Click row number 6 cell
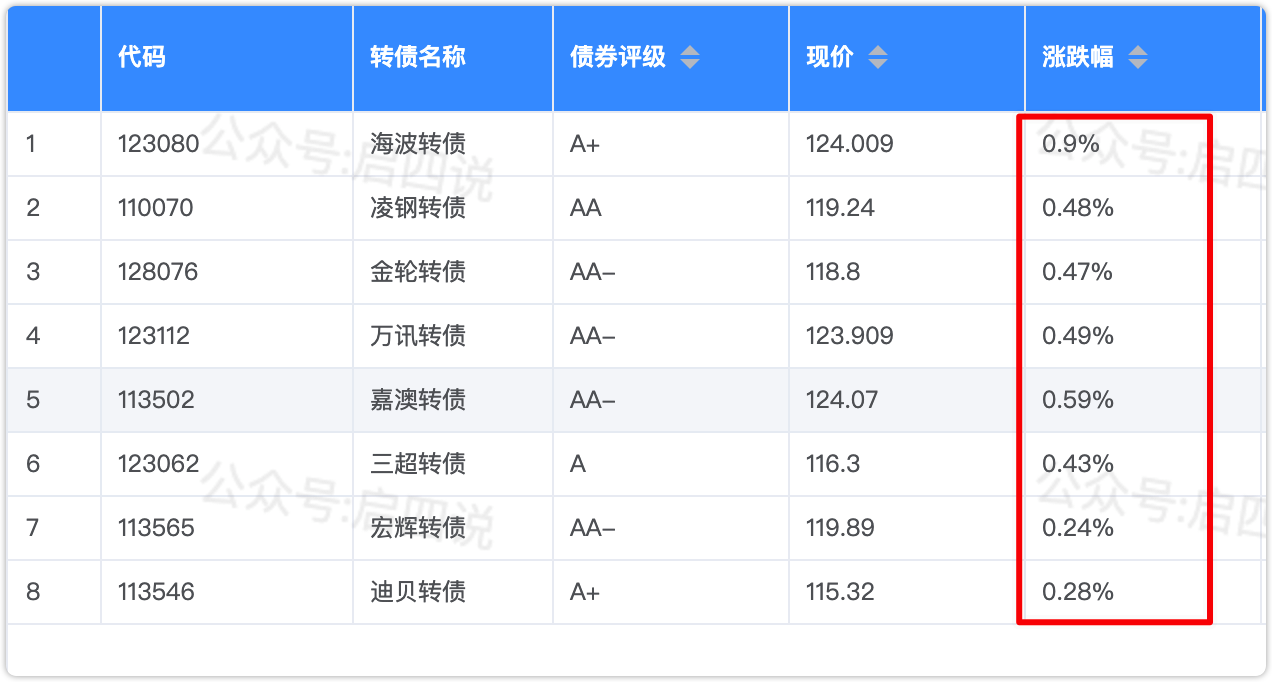 coord(33,464)
